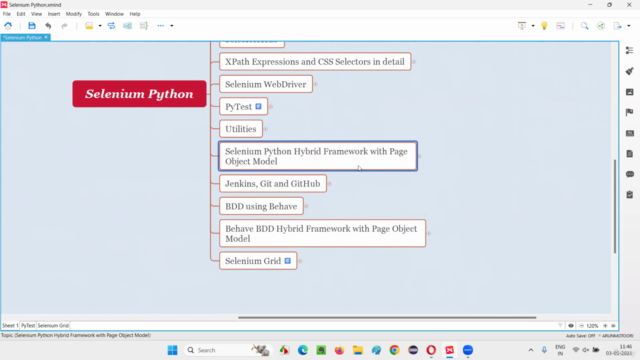Select Behave BDD Hybrid Framework topic
This screenshot has height=360, width=640.
(322, 233)
